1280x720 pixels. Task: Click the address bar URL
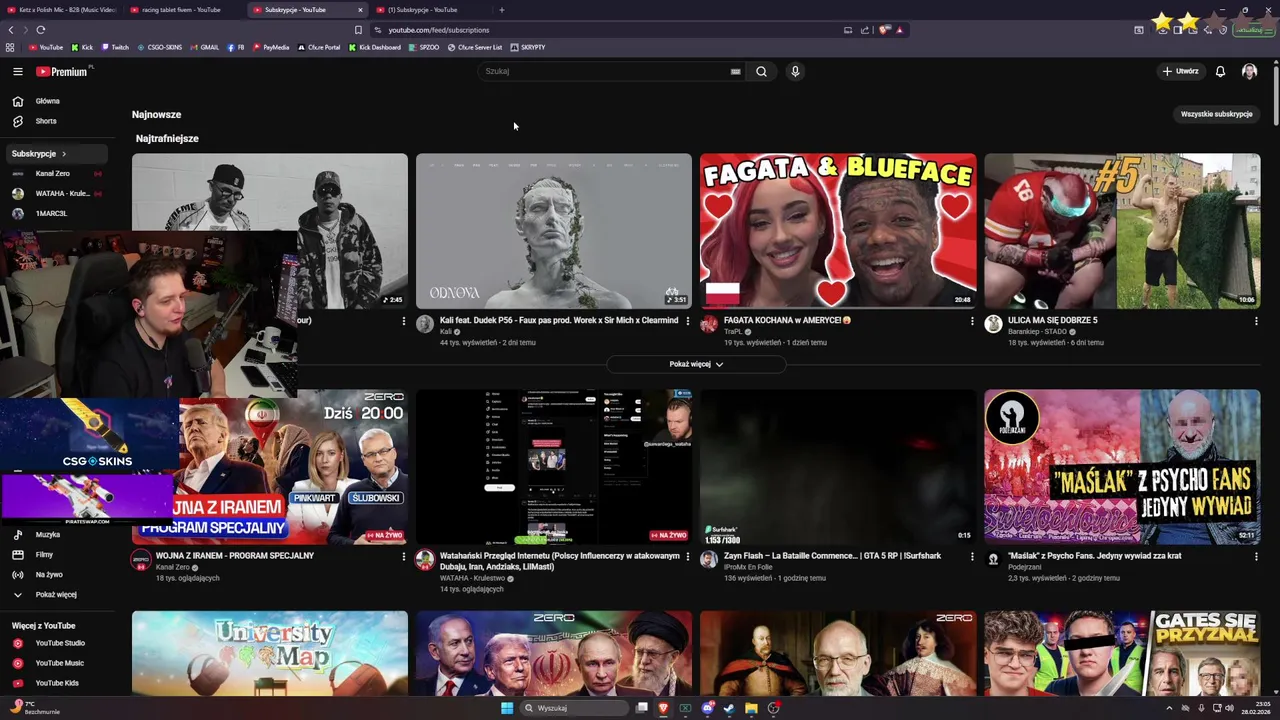439,30
